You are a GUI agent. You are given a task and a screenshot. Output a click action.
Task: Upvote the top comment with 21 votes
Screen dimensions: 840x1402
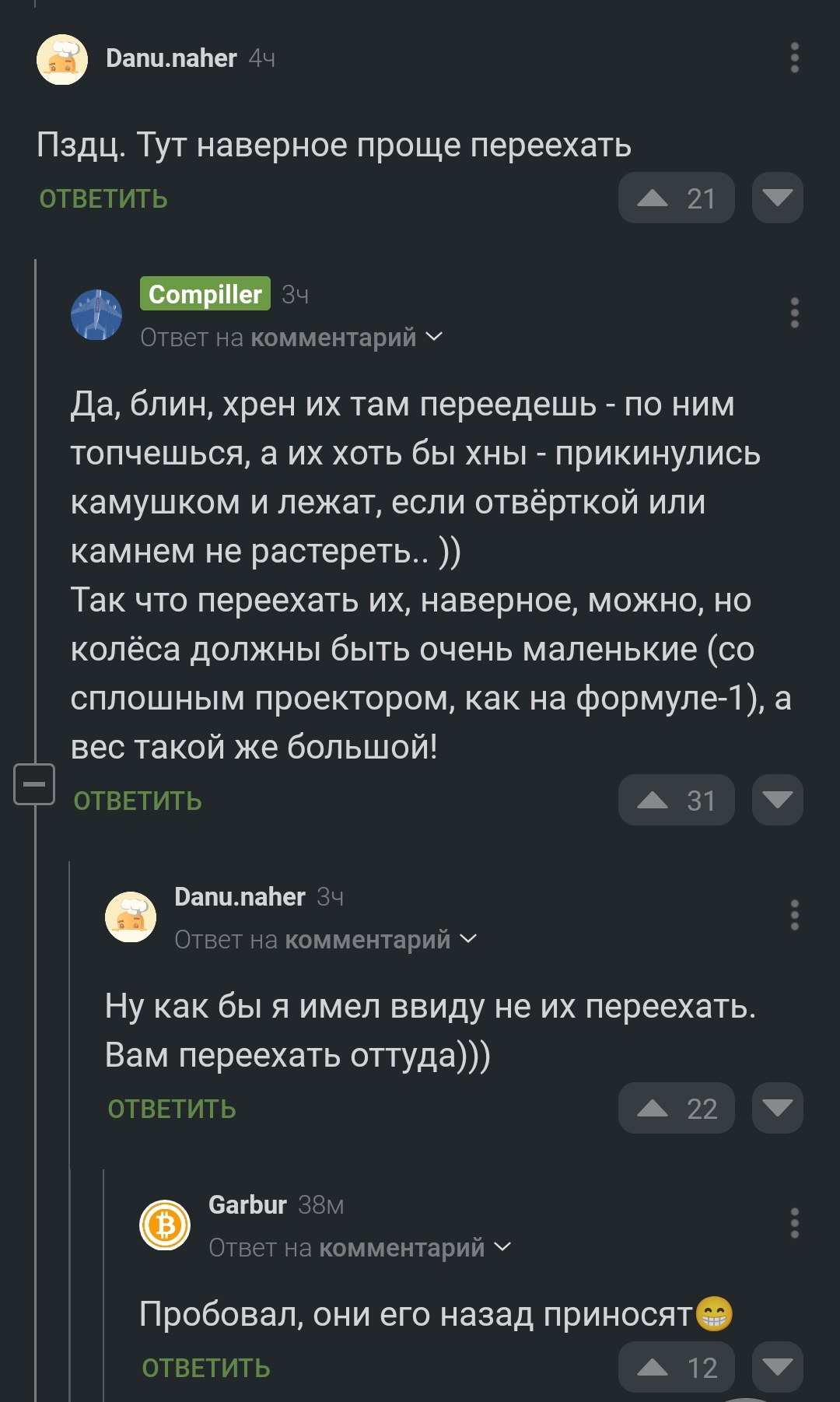676,198
